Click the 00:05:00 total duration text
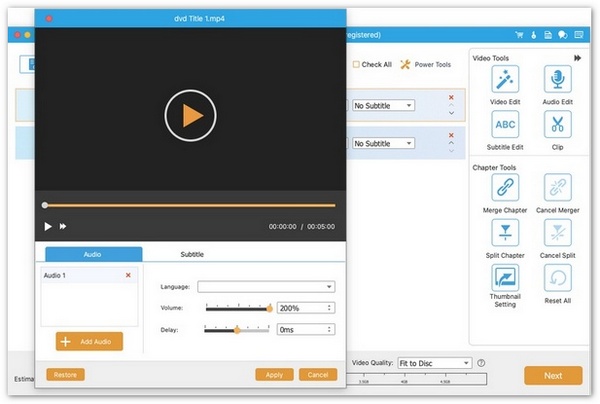 [x=321, y=226]
